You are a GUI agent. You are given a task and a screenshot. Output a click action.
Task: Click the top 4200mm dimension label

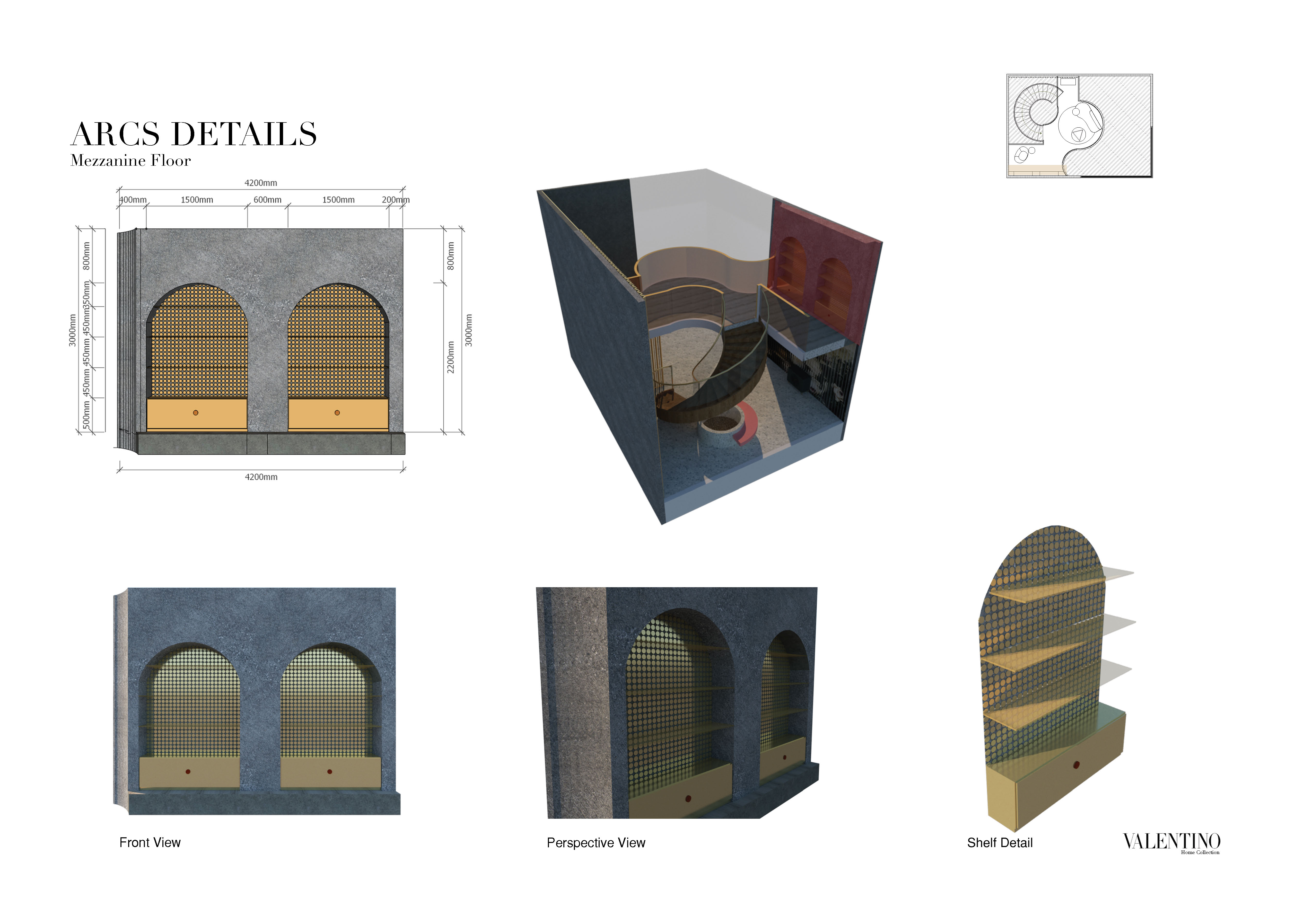(x=261, y=183)
